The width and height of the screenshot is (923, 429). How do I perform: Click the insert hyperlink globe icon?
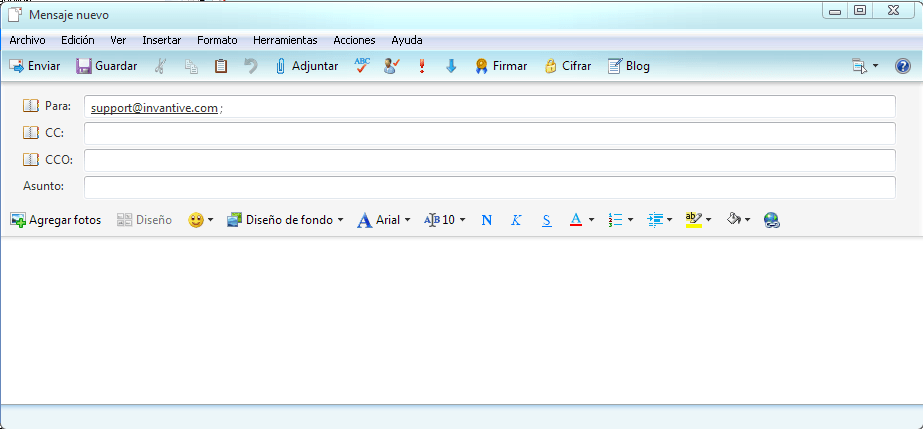click(771, 220)
